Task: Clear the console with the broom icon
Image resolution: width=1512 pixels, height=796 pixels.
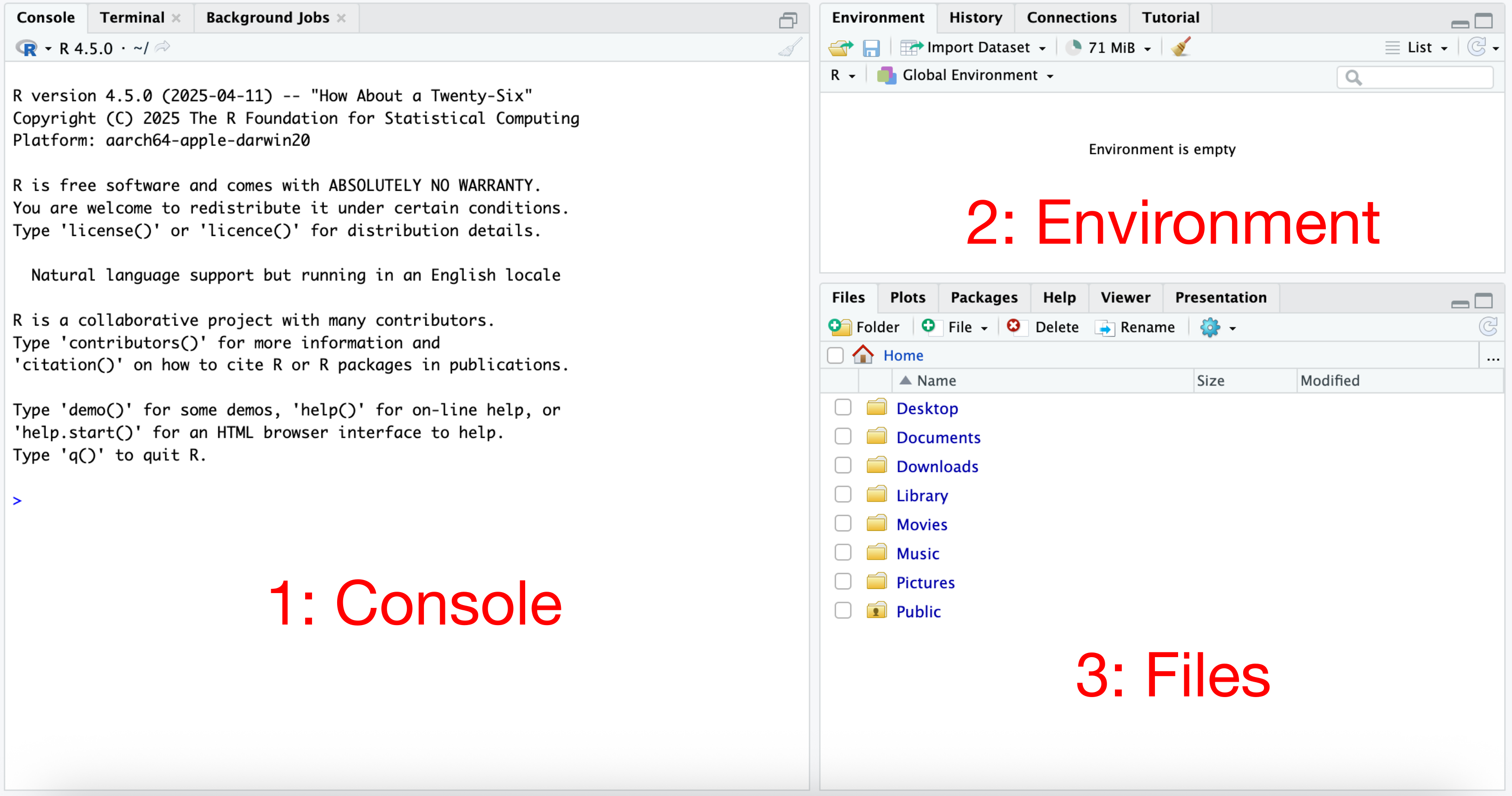Action: (x=790, y=47)
